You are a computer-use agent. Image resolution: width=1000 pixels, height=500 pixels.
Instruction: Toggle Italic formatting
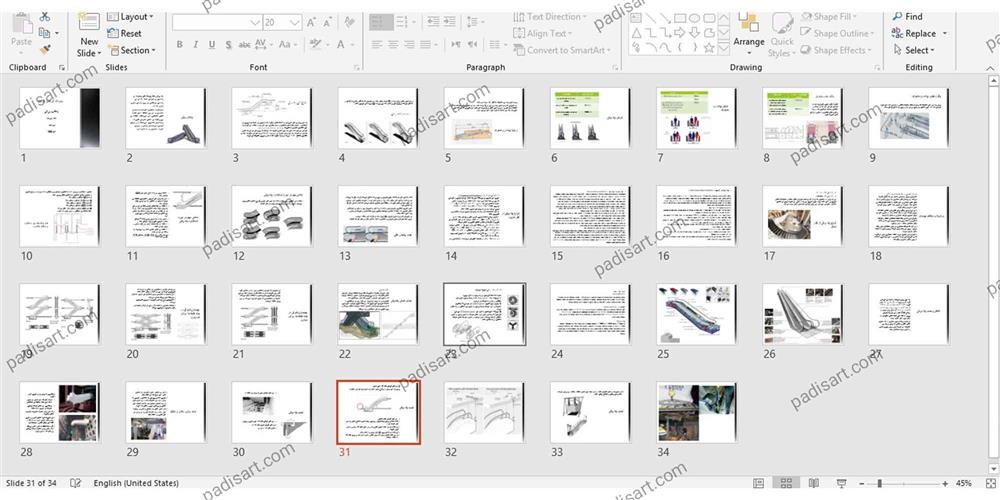coord(196,44)
